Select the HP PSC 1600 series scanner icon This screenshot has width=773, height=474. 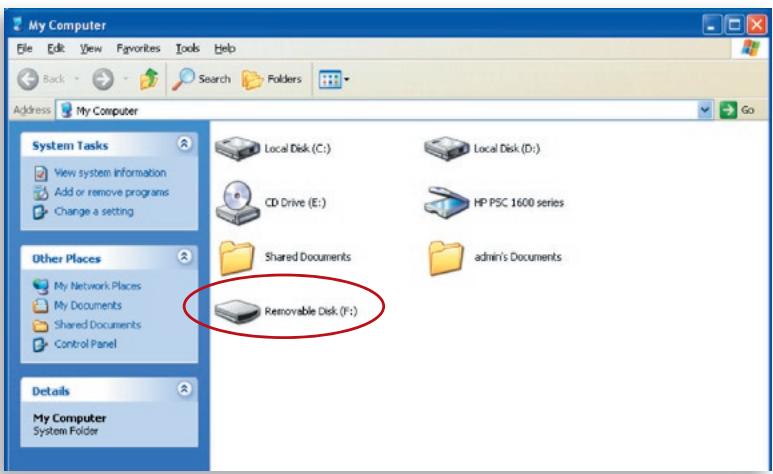[x=446, y=202]
